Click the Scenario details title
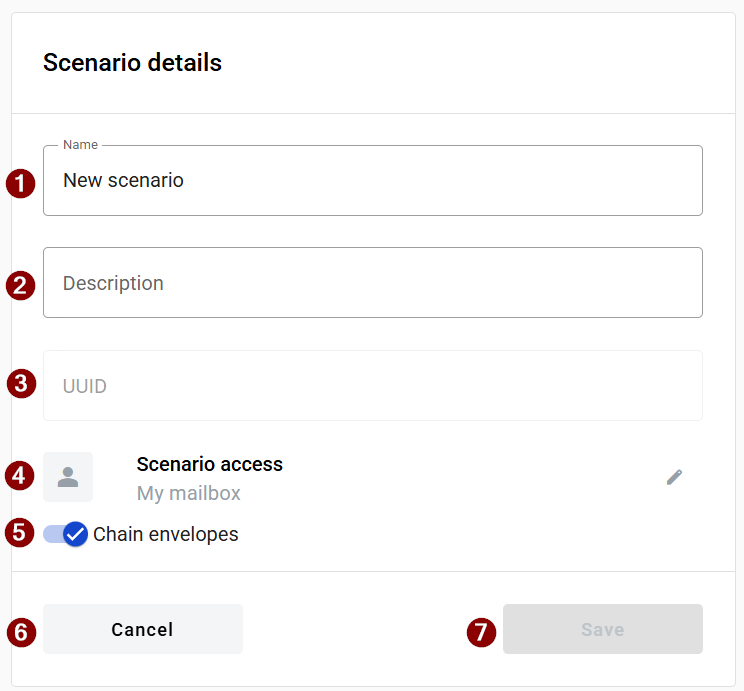 click(132, 63)
